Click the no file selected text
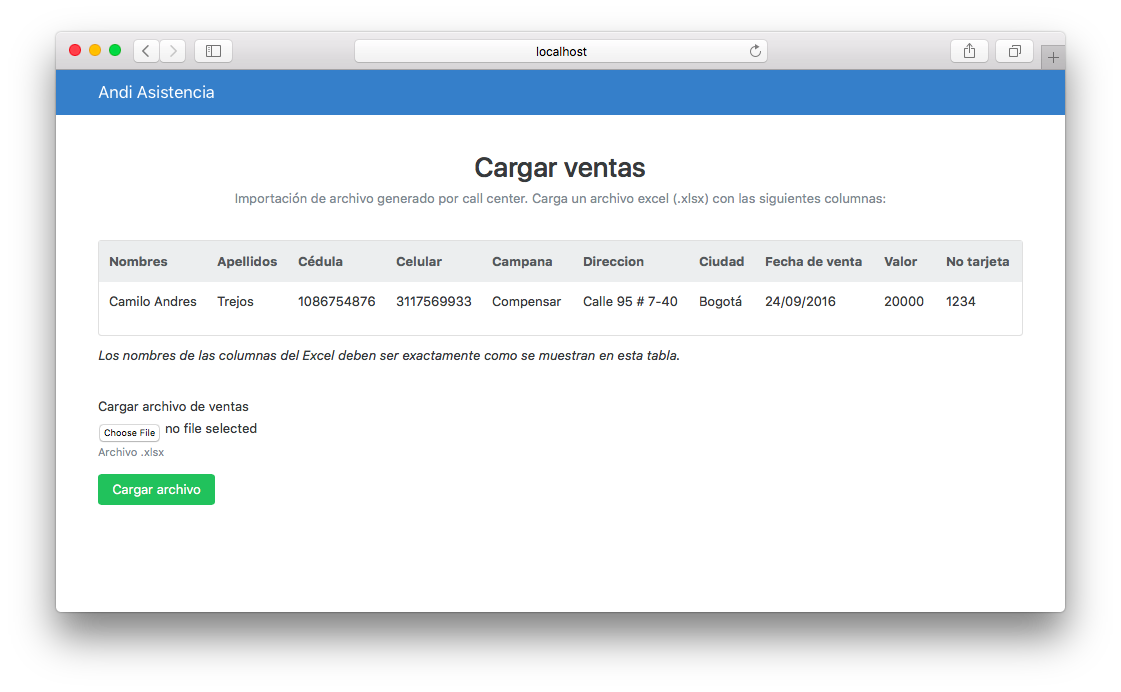 click(x=211, y=428)
